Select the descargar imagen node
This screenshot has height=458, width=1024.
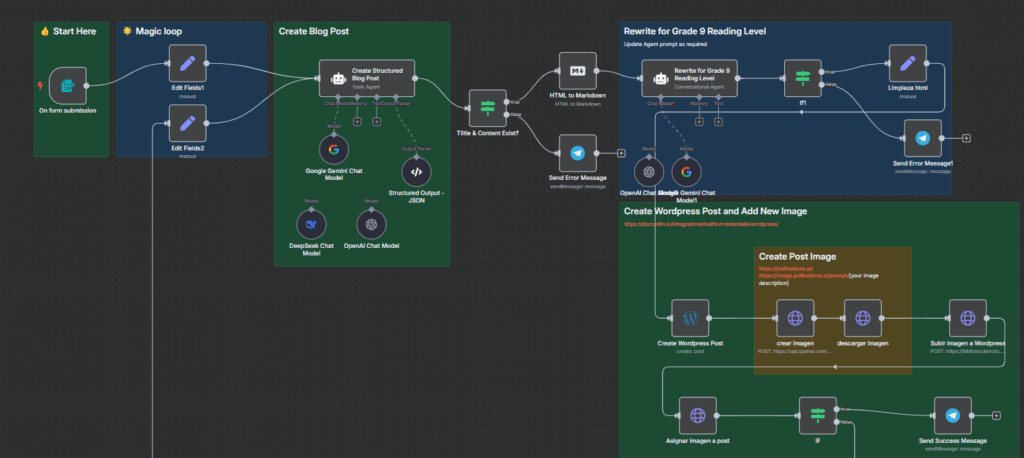tap(861, 318)
